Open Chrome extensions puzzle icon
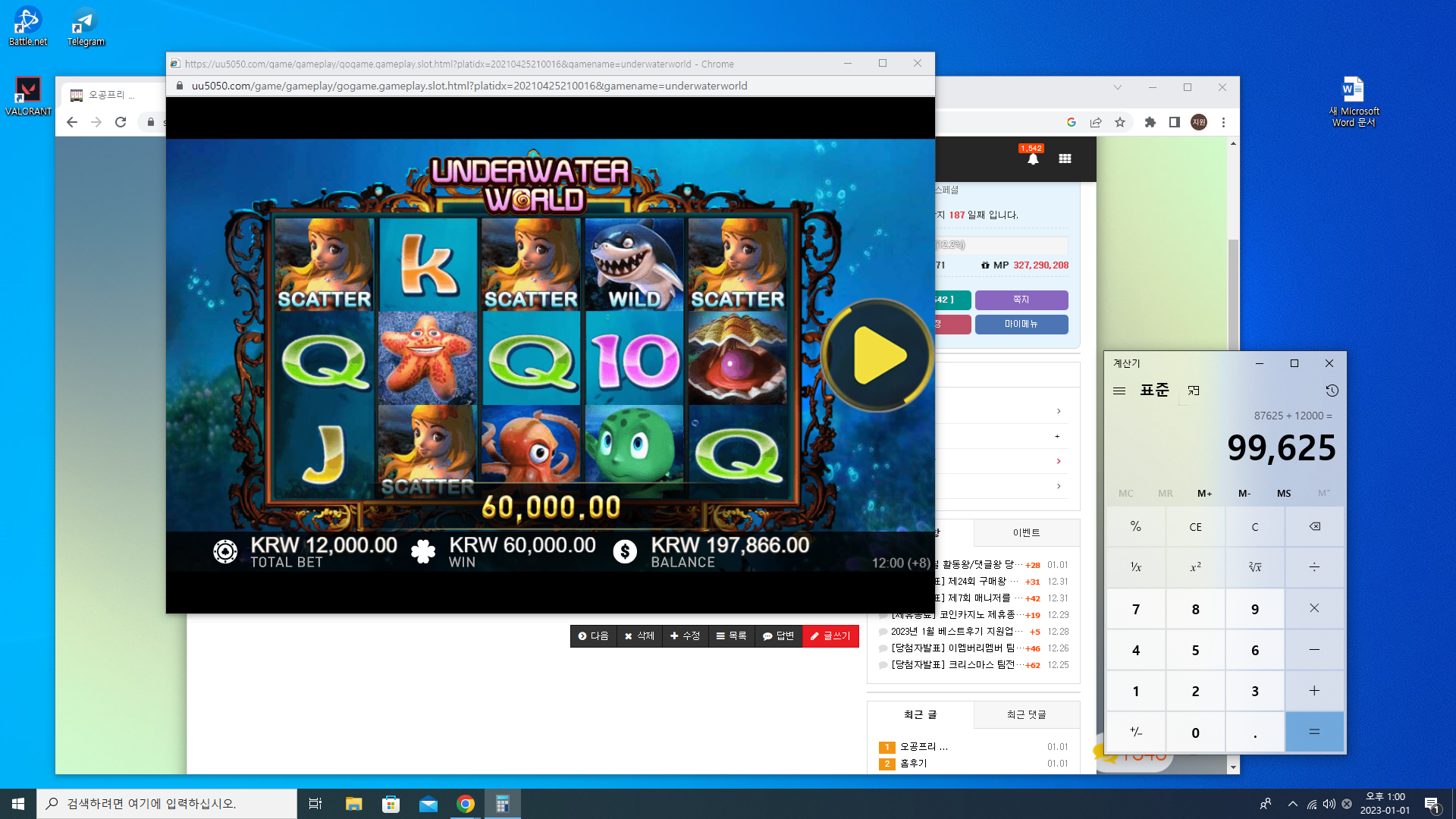The image size is (1456, 819). [1150, 122]
